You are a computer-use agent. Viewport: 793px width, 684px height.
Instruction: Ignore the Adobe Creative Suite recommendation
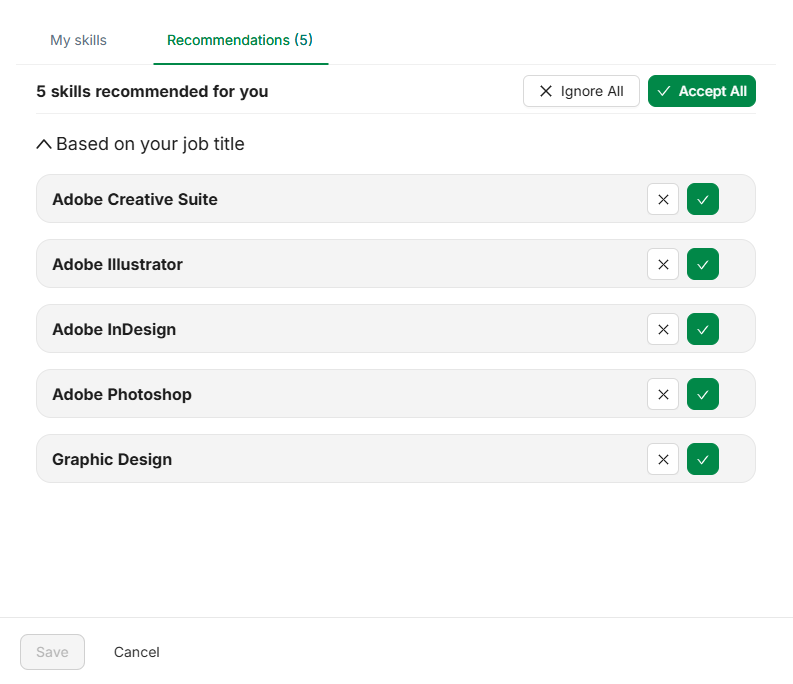point(663,199)
